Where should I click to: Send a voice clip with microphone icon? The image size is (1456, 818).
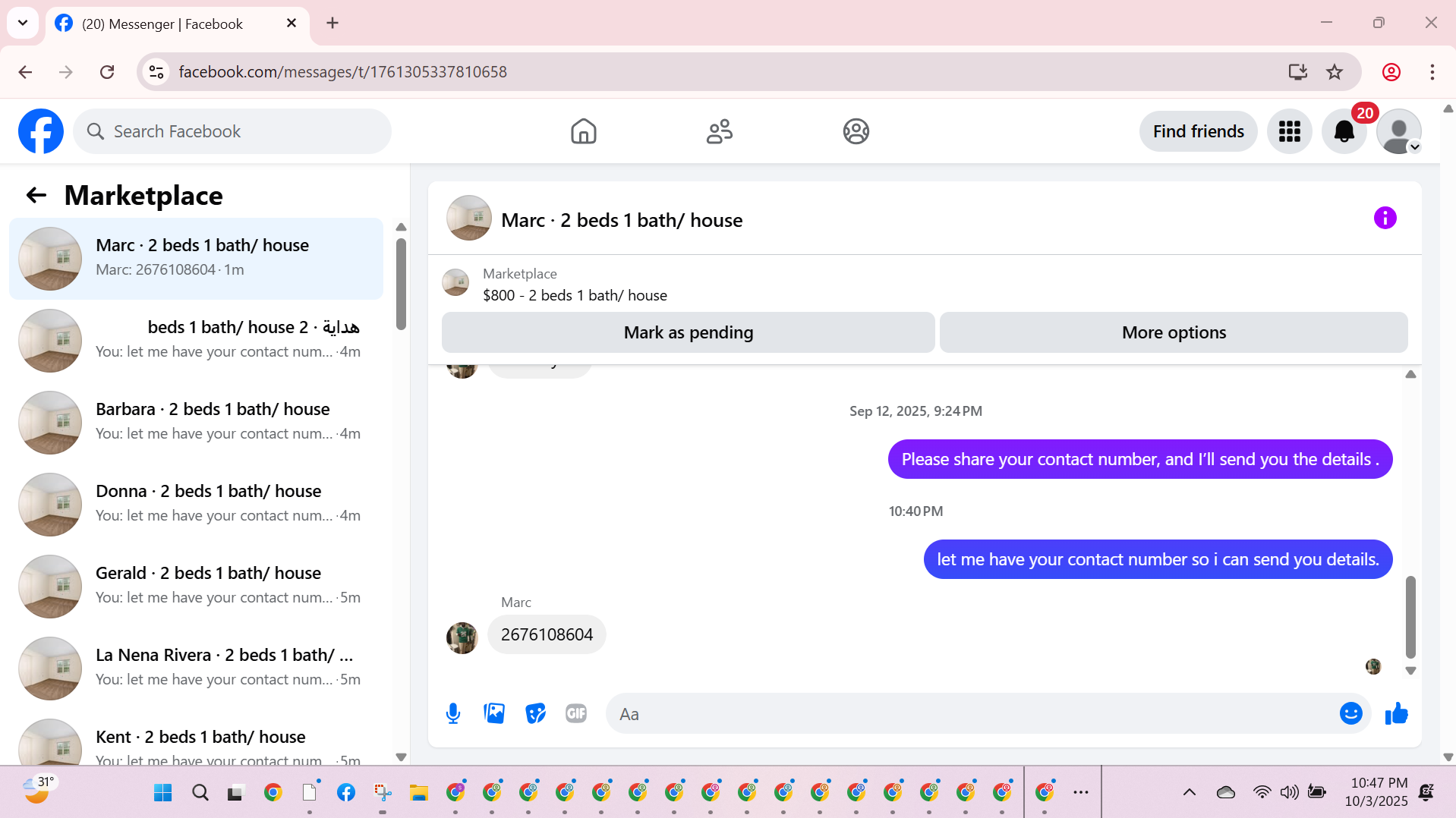453,713
